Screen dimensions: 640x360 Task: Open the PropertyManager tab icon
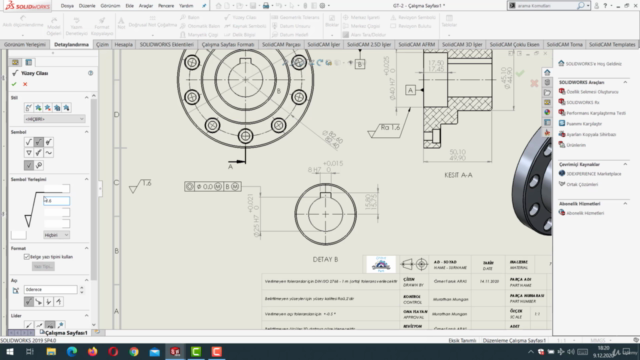click(x=15, y=62)
